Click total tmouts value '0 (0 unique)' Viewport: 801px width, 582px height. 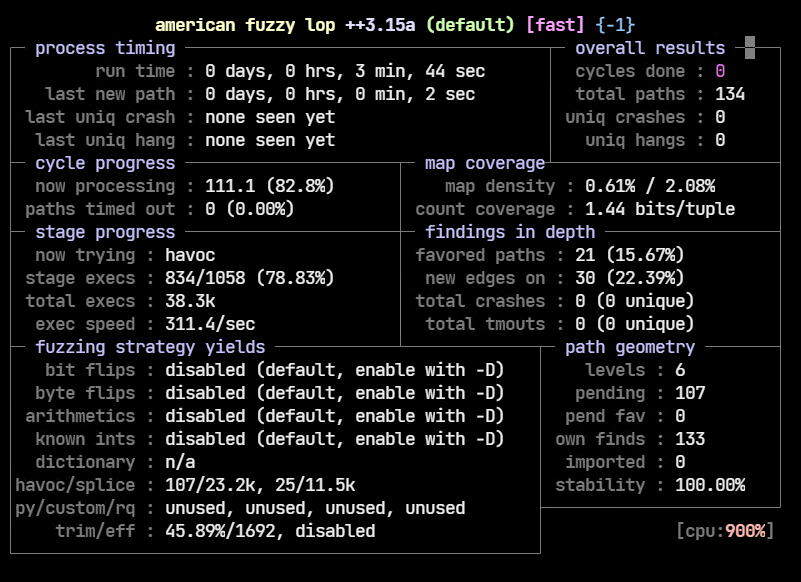[x=634, y=324]
